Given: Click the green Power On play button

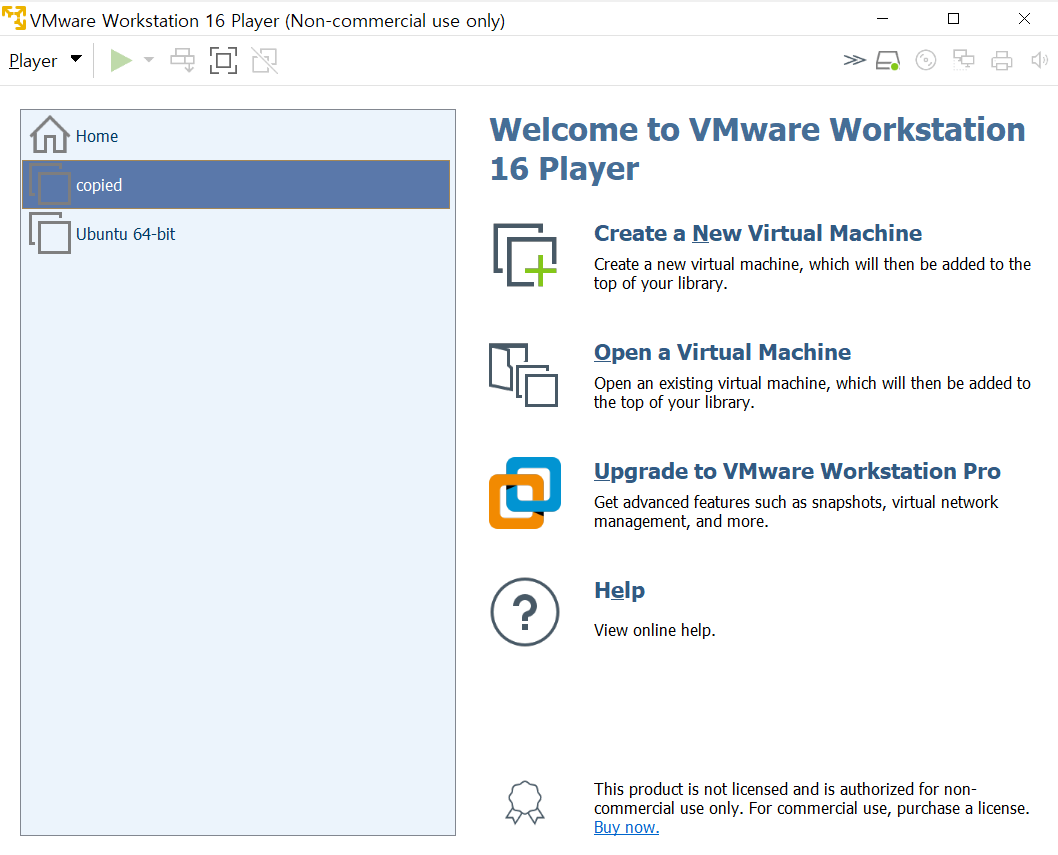Looking at the screenshot, I should 121,60.
